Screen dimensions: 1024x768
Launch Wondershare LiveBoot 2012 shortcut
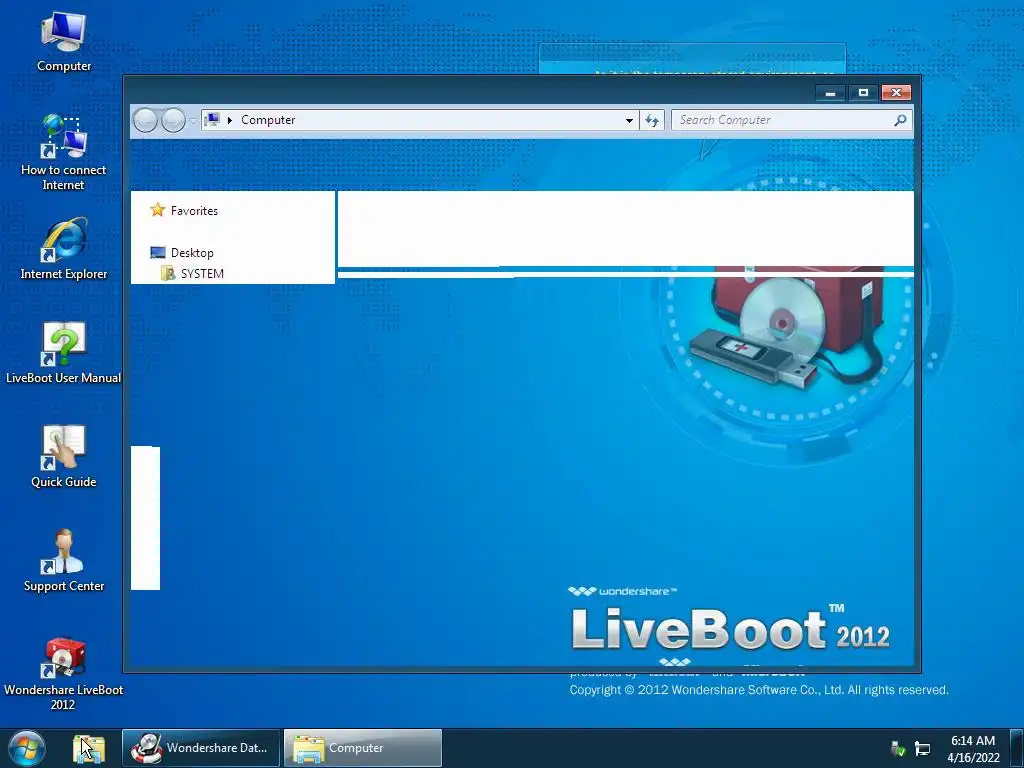(63, 673)
